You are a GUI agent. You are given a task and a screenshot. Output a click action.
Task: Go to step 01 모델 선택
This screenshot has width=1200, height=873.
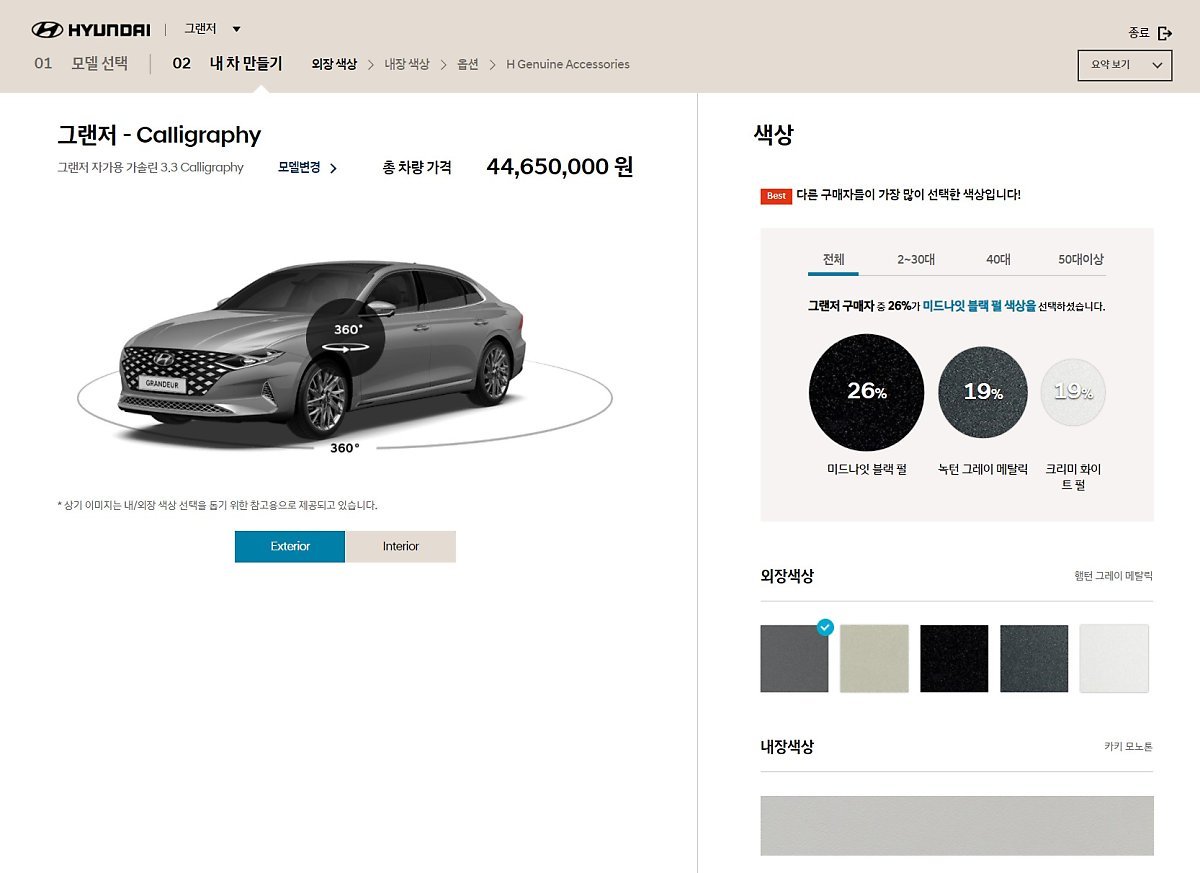coord(81,63)
